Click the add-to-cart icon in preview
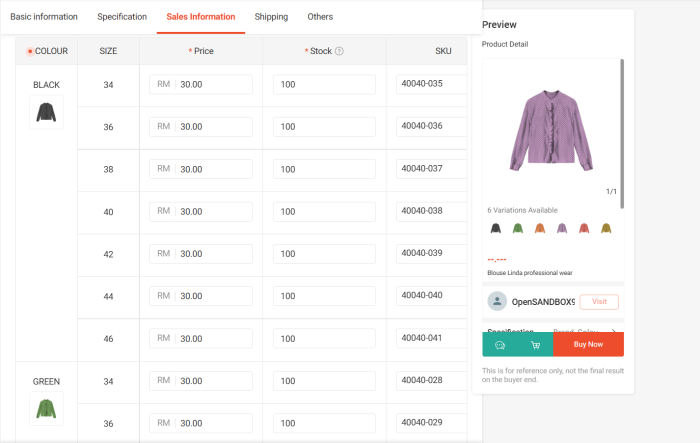Screen dimensions: 700x443 click(x=535, y=345)
